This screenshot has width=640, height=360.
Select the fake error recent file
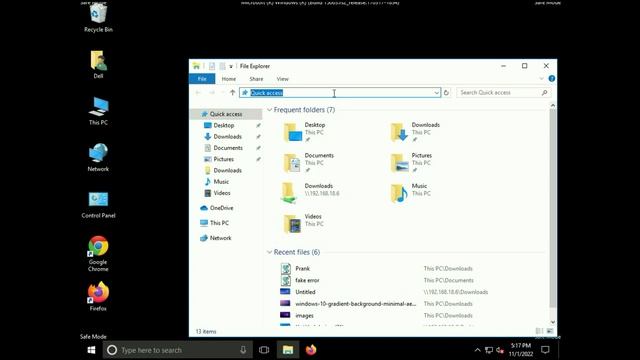(307, 280)
